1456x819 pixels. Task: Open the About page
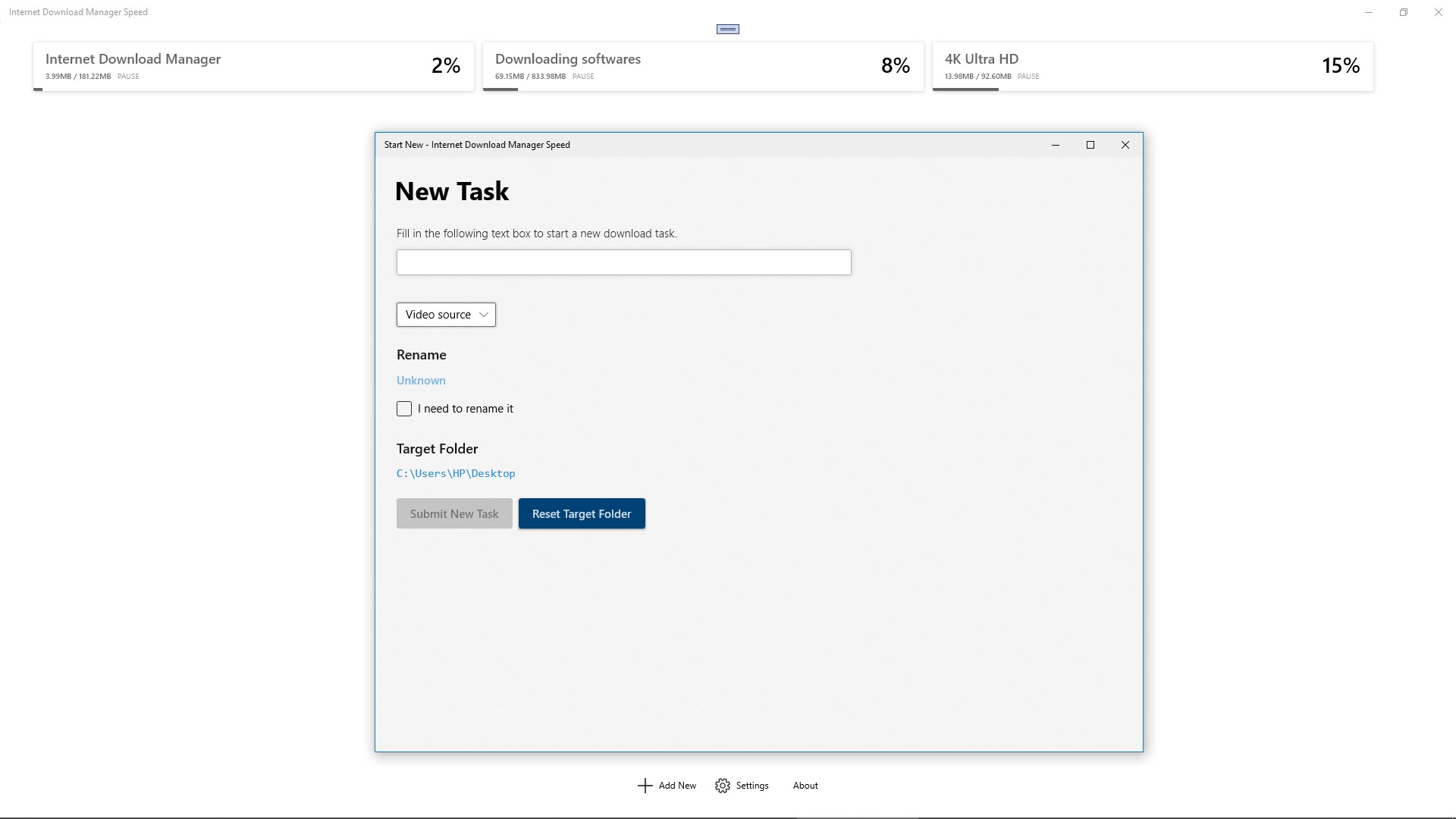pos(805,786)
